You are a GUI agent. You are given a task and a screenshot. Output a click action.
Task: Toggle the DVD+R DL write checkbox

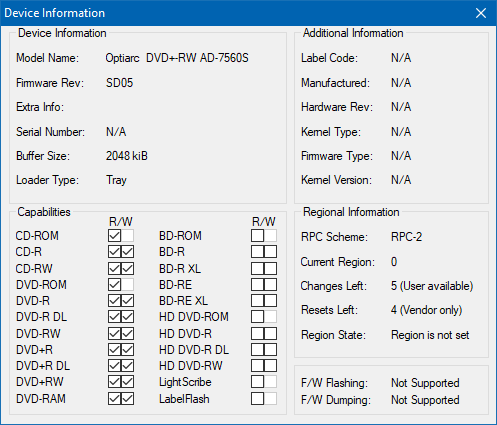click(128, 366)
